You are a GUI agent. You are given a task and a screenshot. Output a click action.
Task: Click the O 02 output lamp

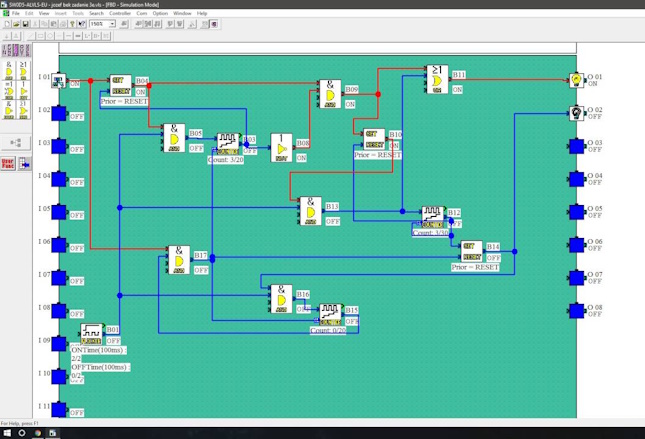(x=576, y=113)
